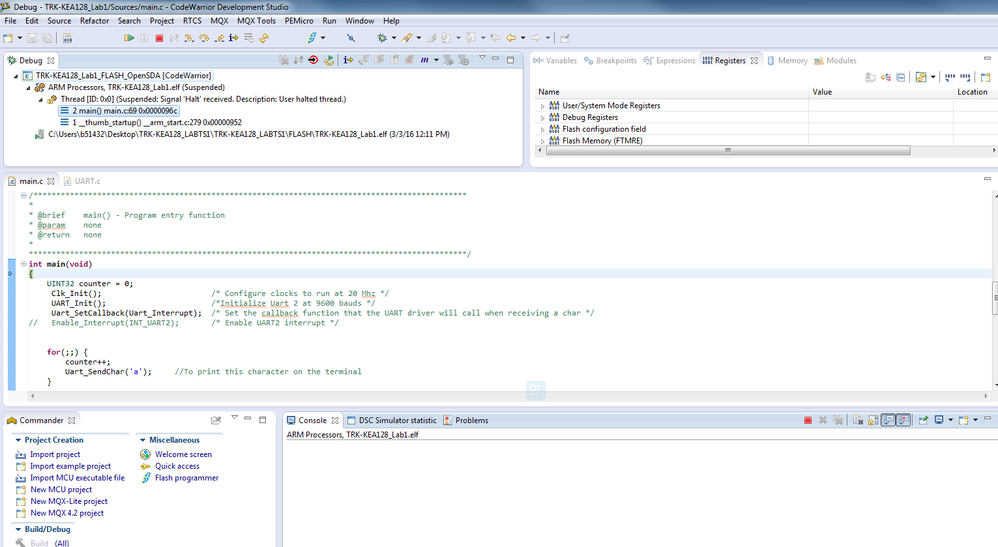998x547 pixels.
Task: Fold the int main(void) function
Action: click(x=24, y=264)
